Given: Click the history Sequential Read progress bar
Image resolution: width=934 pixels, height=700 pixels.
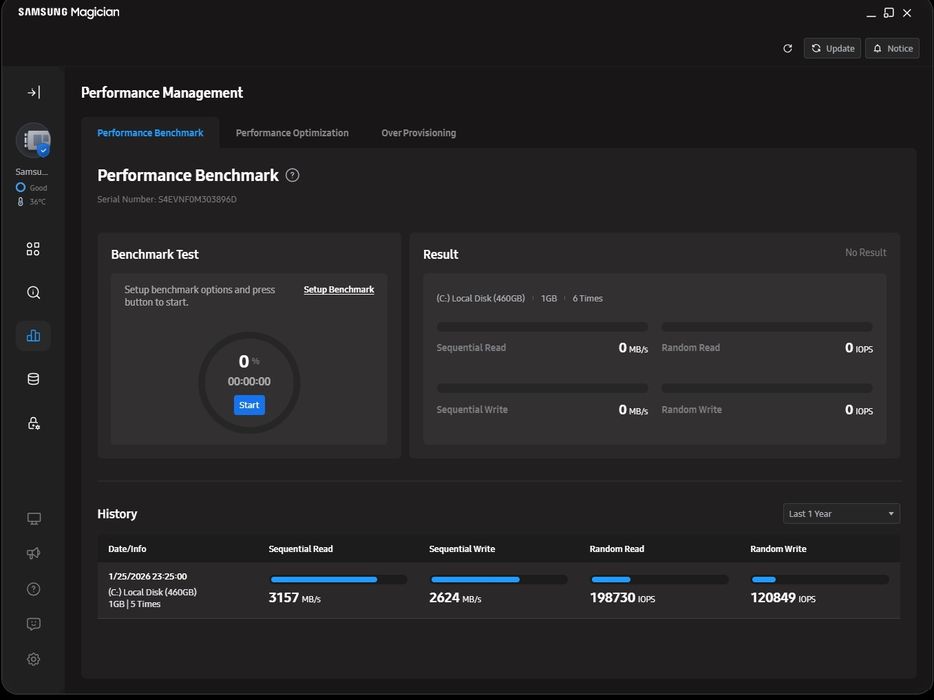Looking at the screenshot, I should [x=338, y=579].
